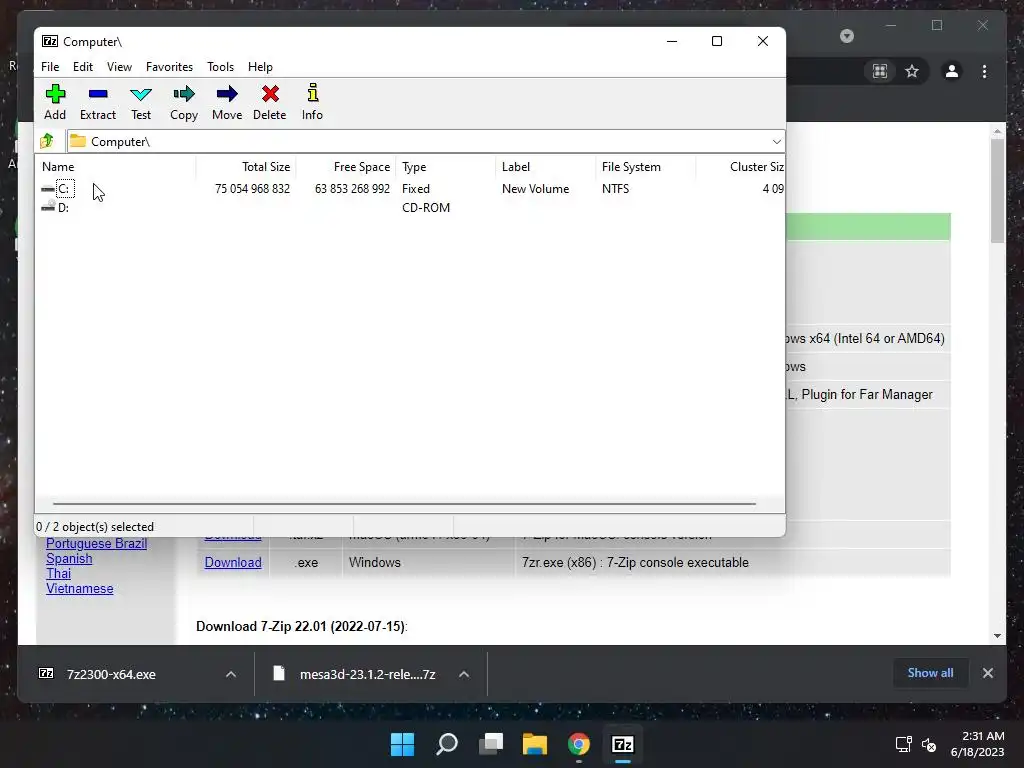Select the D: CD-ROM drive row
The image size is (1024, 768).
point(410,208)
